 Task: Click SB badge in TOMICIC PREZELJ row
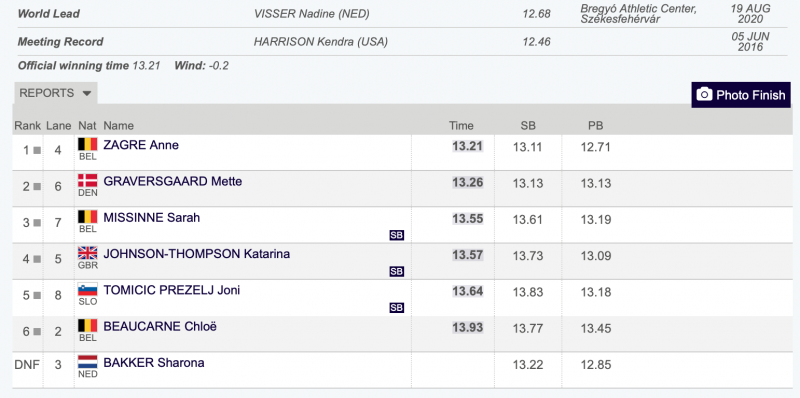pos(396,307)
